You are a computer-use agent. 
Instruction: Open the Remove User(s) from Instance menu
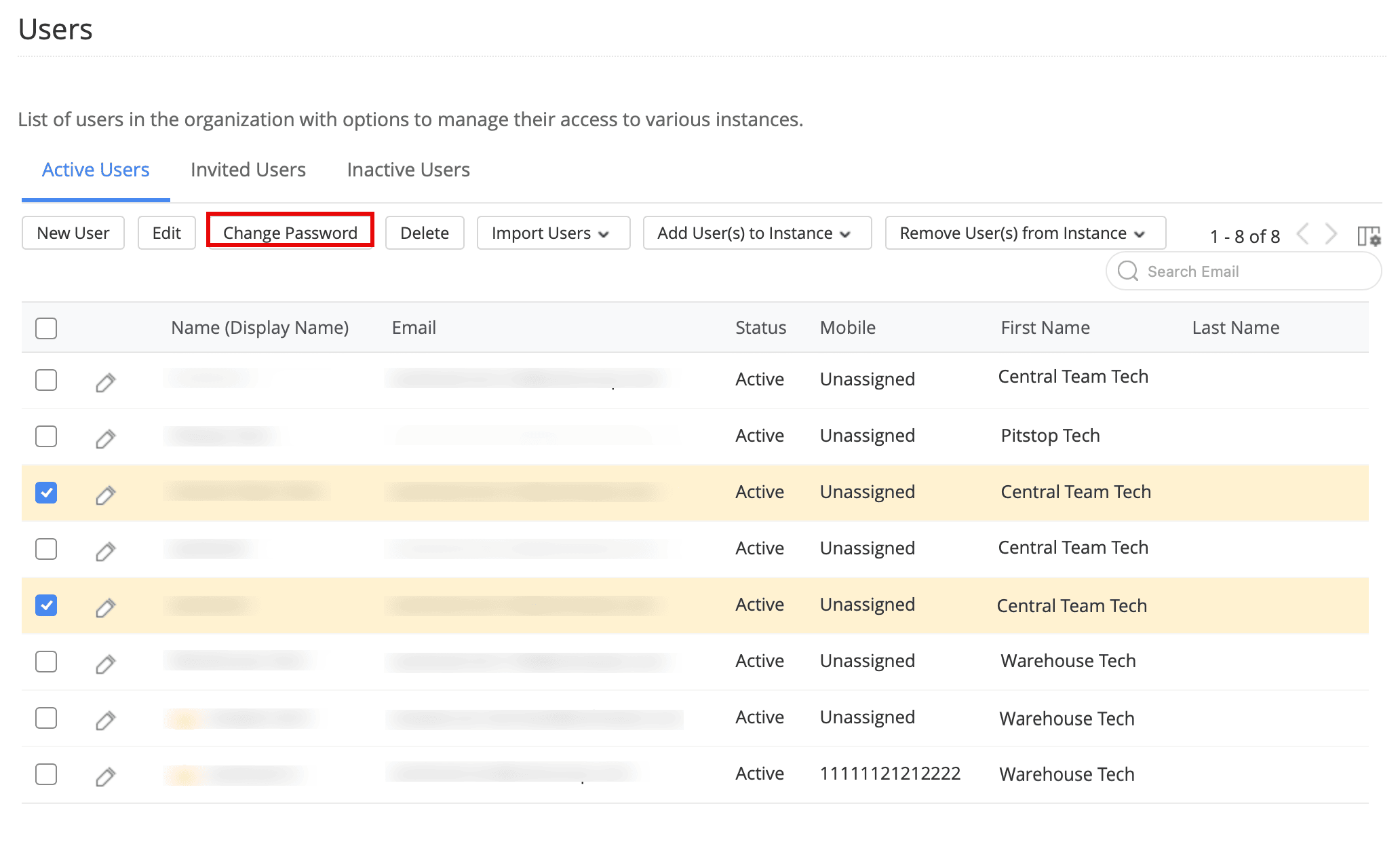pyautogui.click(x=1024, y=233)
